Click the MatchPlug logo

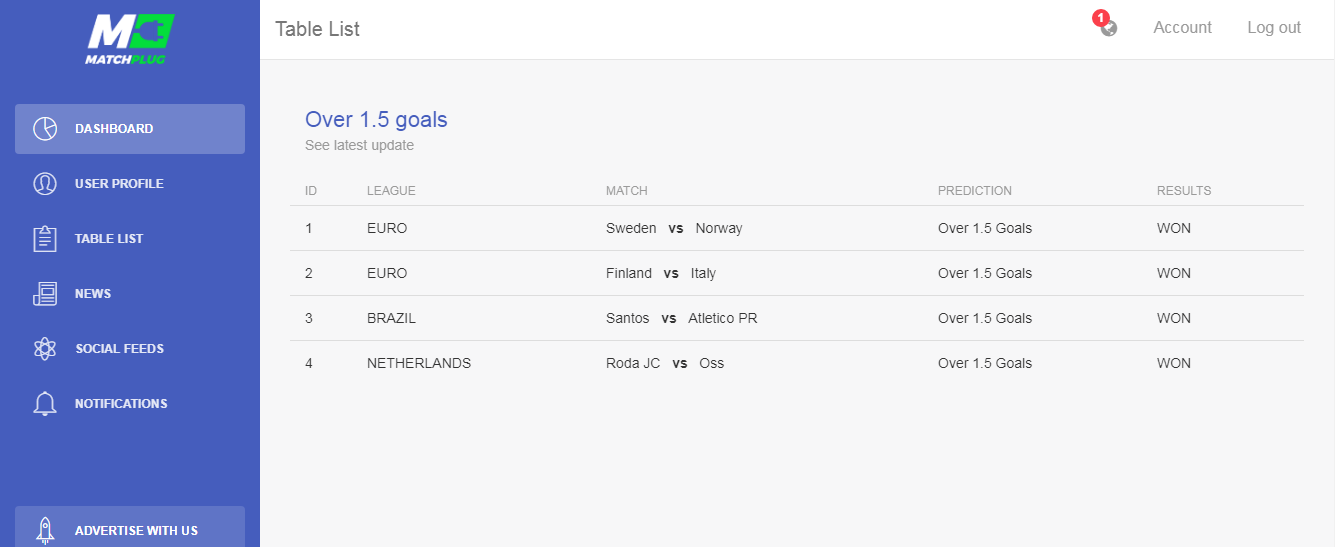(x=130, y=39)
